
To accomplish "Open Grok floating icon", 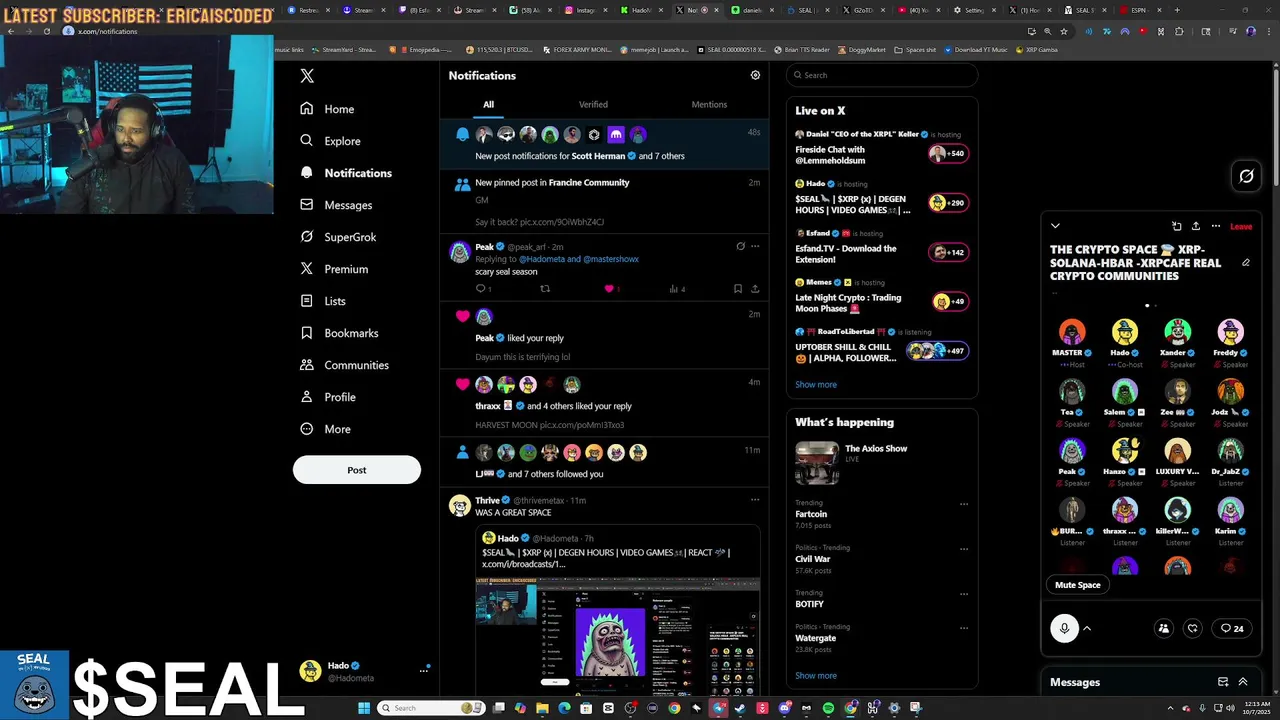I will (x=1246, y=177).
